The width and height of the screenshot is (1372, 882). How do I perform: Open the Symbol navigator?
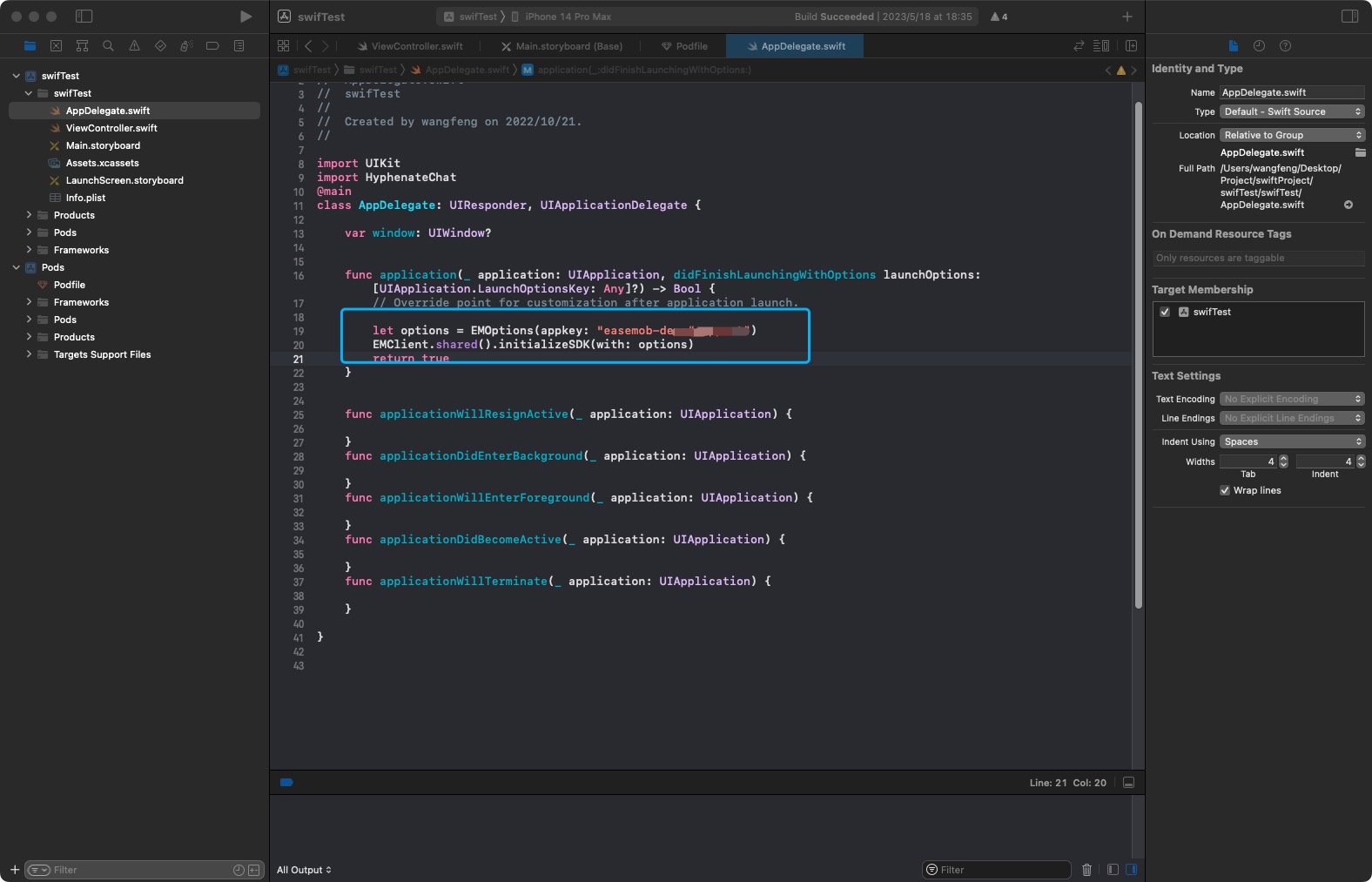tap(82, 46)
